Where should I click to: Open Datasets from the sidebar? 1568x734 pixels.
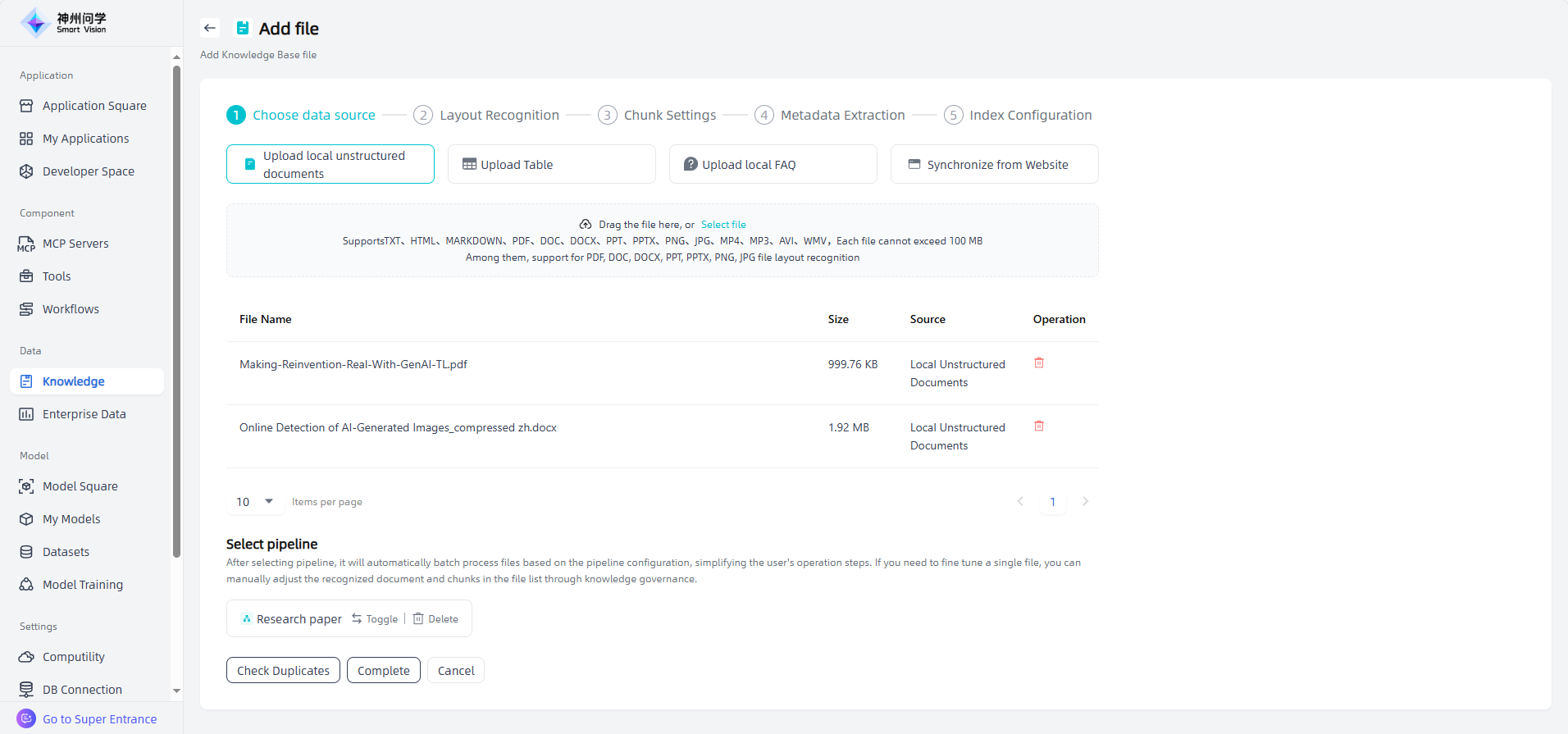coord(66,552)
